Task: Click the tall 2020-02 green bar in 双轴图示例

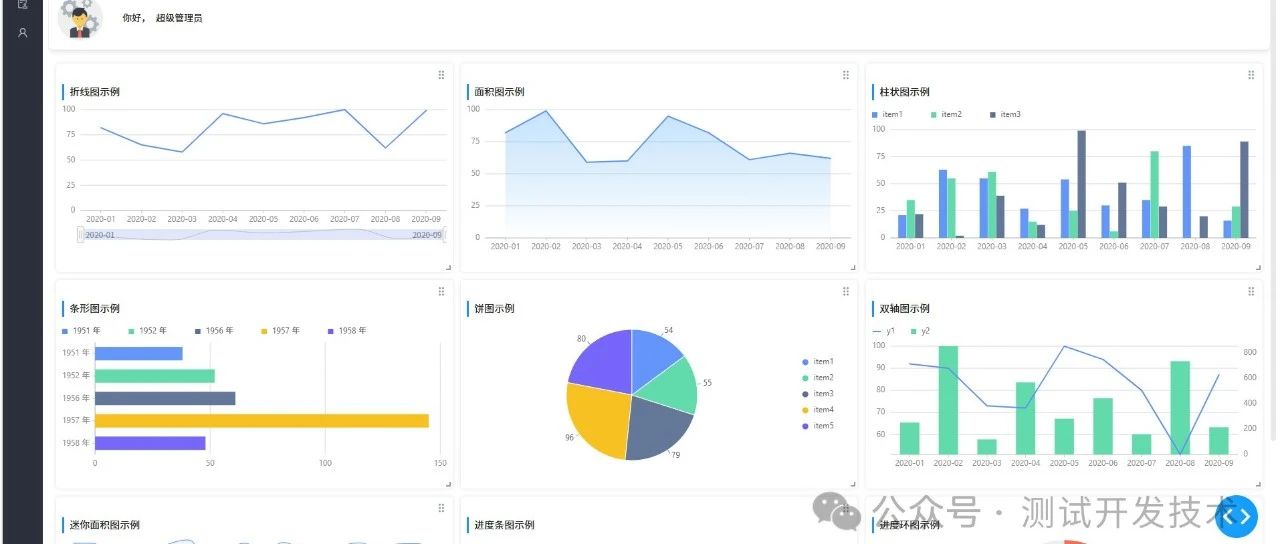Action: coord(948,400)
